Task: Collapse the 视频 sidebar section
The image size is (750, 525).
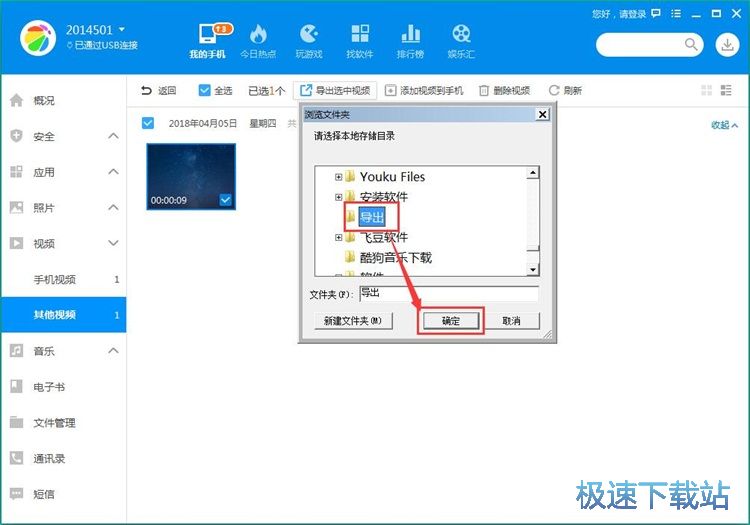Action: [x=113, y=243]
